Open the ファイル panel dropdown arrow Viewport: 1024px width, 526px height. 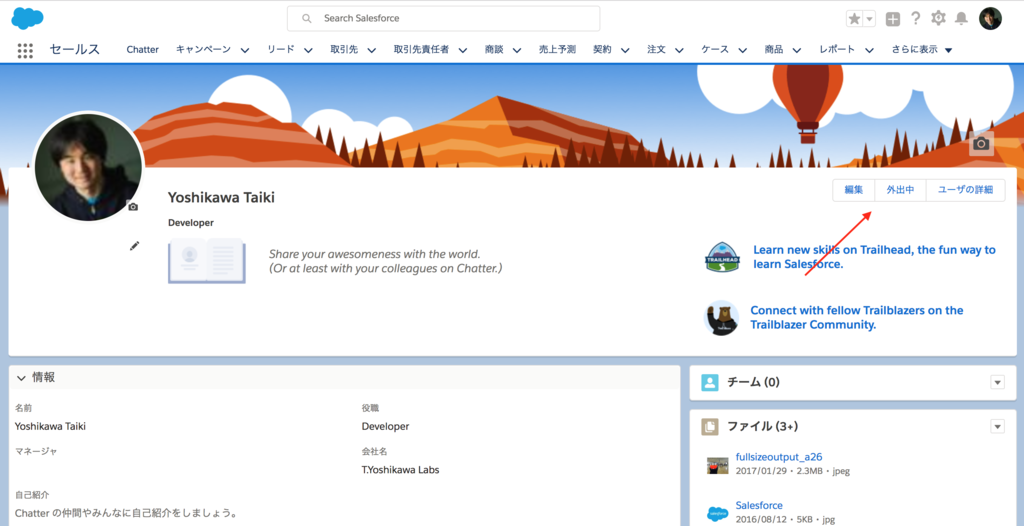(x=997, y=427)
